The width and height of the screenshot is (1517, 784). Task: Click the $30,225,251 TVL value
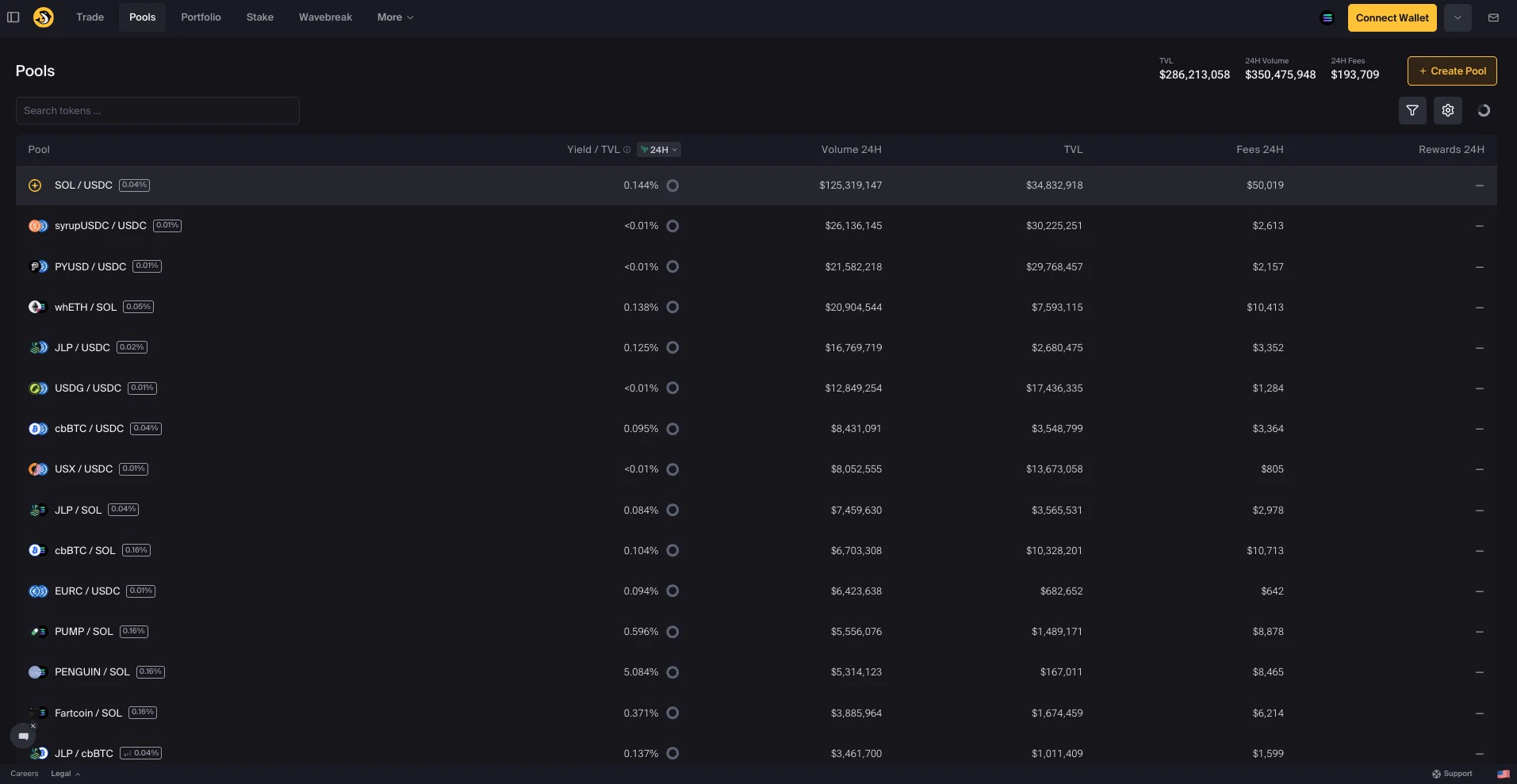tap(1054, 226)
